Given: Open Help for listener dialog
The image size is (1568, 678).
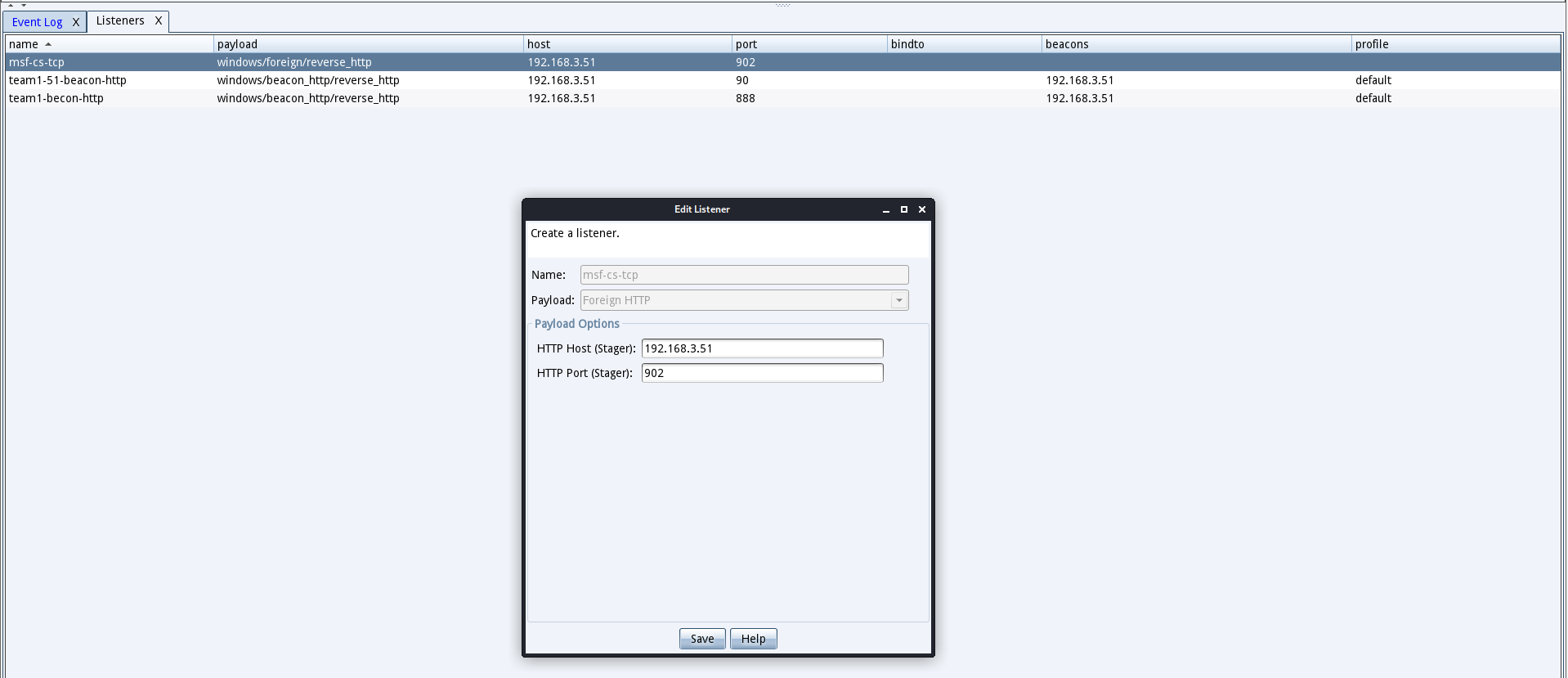Looking at the screenshot, I should coord(753,639).
